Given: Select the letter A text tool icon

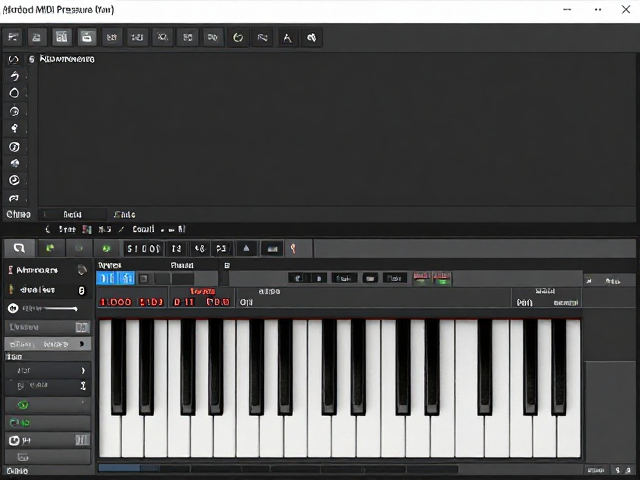Looking at the screenshot, I should coord(287,38).
